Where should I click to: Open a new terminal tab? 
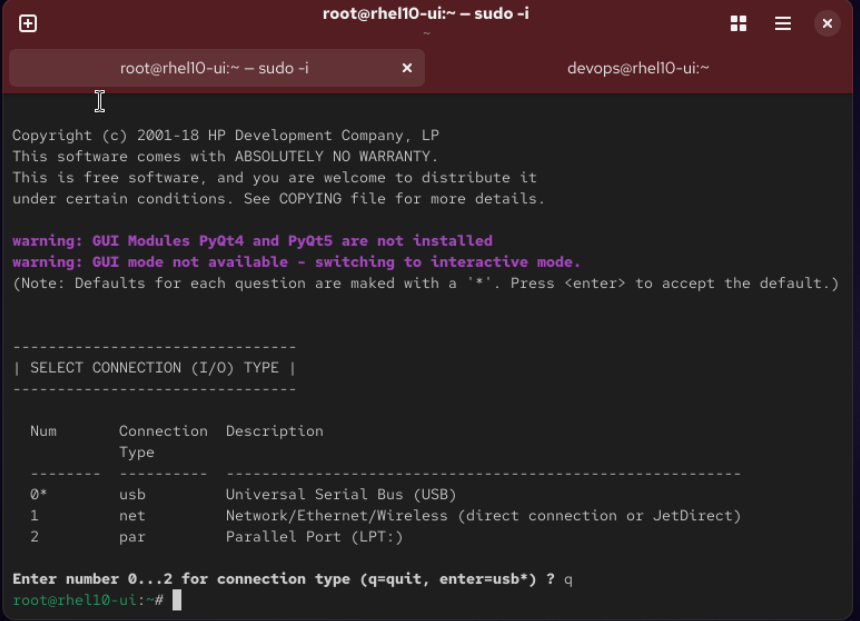[x=28, y=23]
